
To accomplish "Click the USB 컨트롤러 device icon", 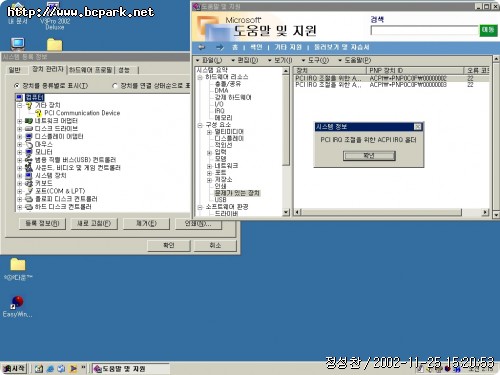I will pyautogui.click(x=29, y=160).
